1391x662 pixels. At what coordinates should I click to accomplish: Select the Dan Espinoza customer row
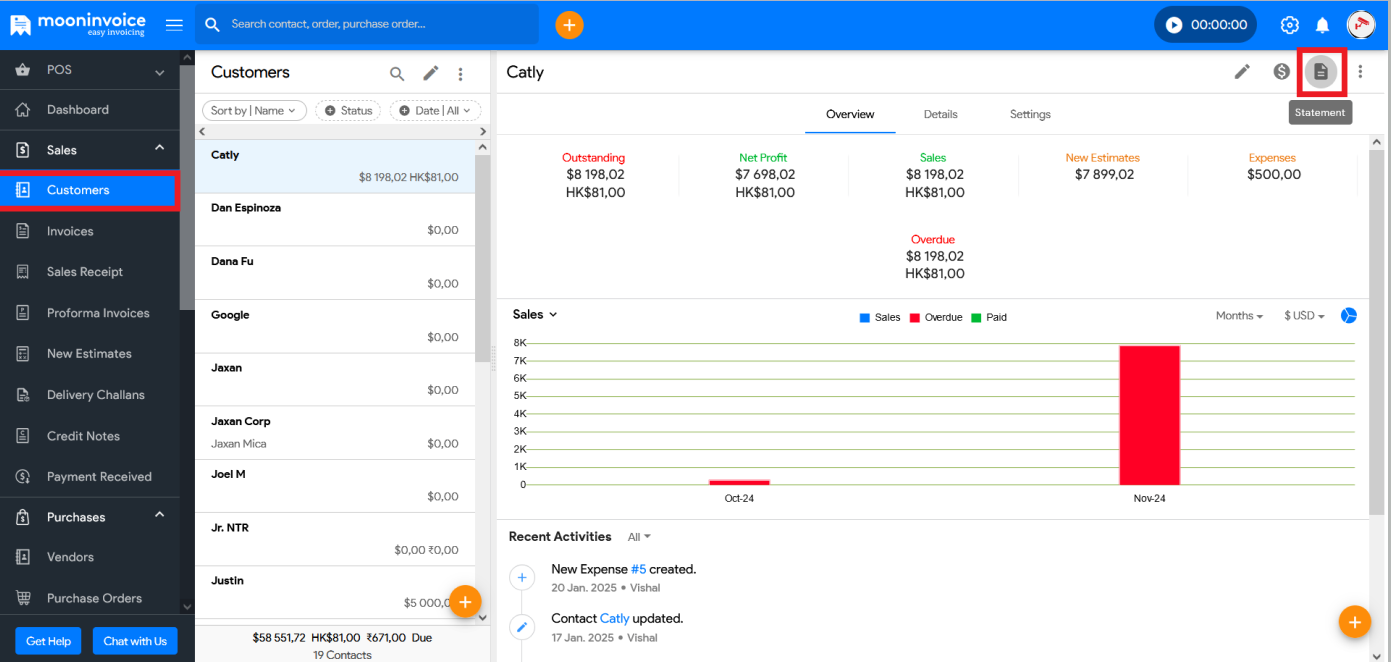point(335,220)
